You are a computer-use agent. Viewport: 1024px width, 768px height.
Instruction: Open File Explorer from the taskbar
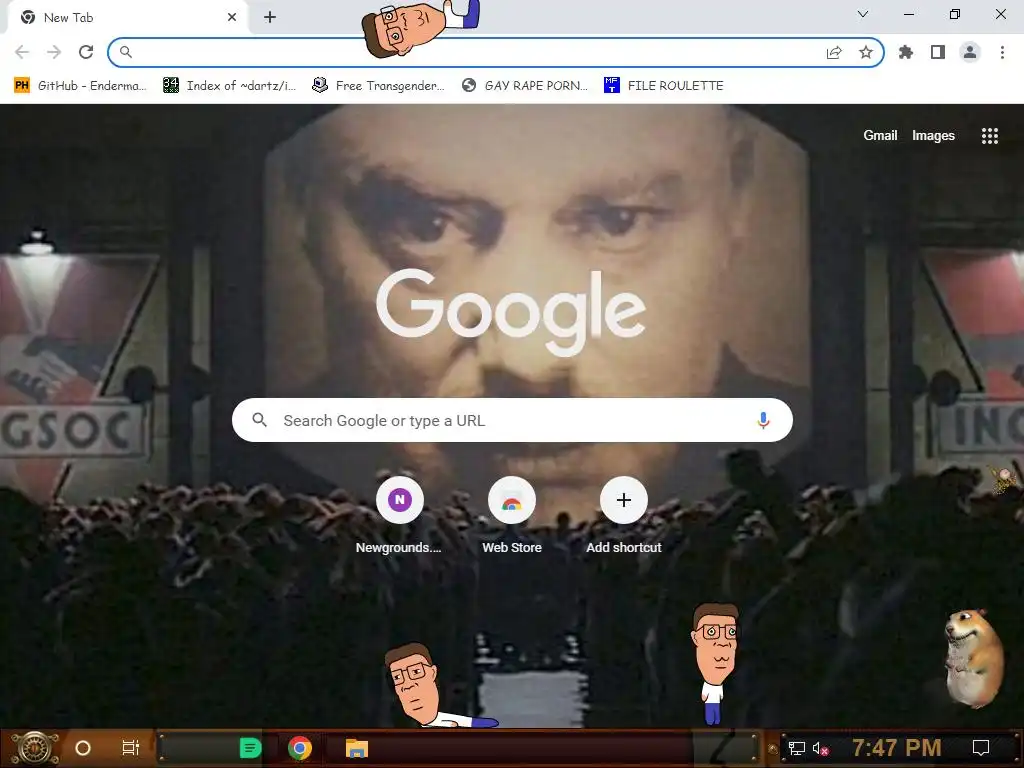click(x=357, y=748)
